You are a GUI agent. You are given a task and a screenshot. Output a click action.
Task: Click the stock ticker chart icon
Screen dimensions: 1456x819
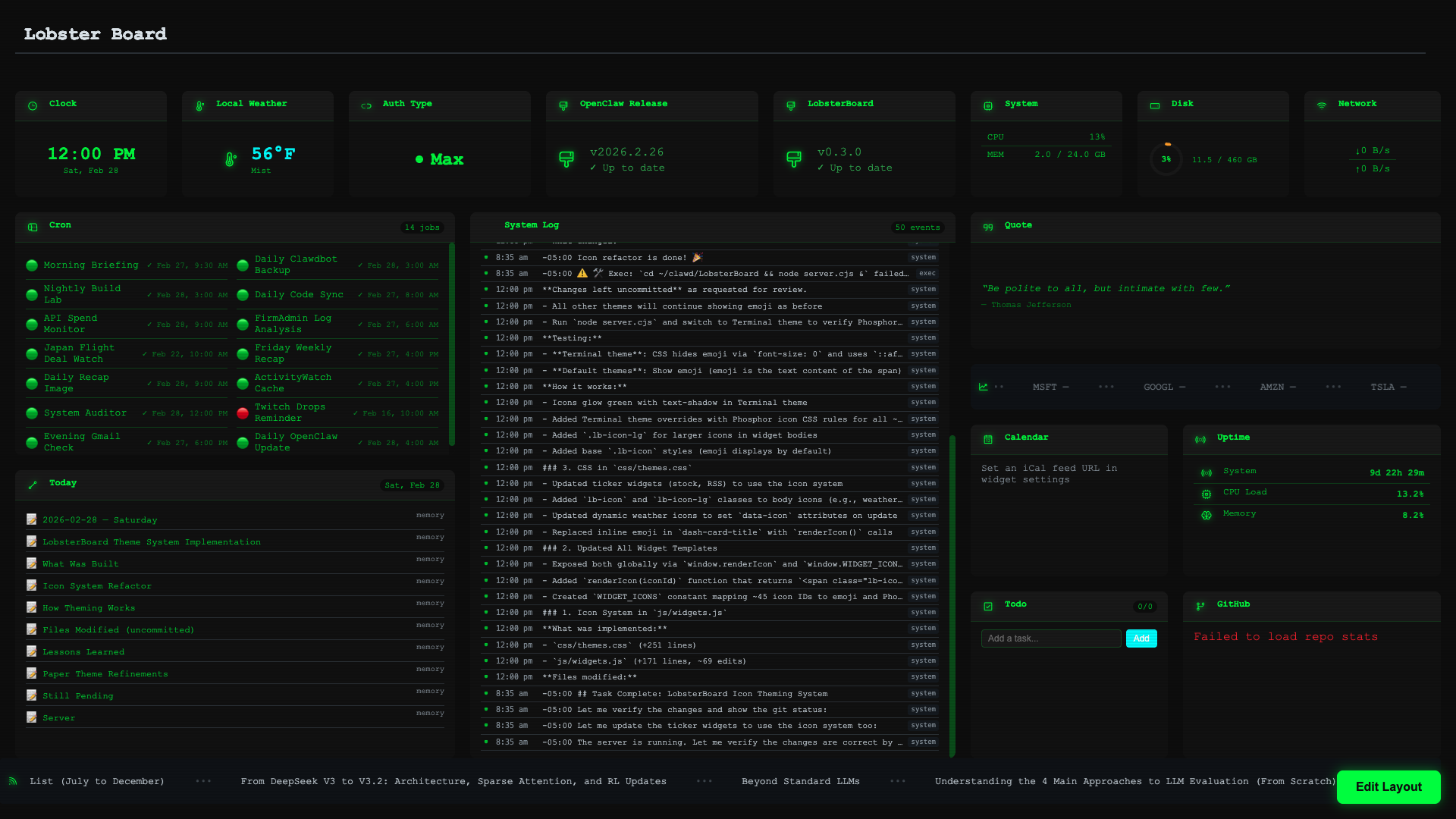coord(982,387)
